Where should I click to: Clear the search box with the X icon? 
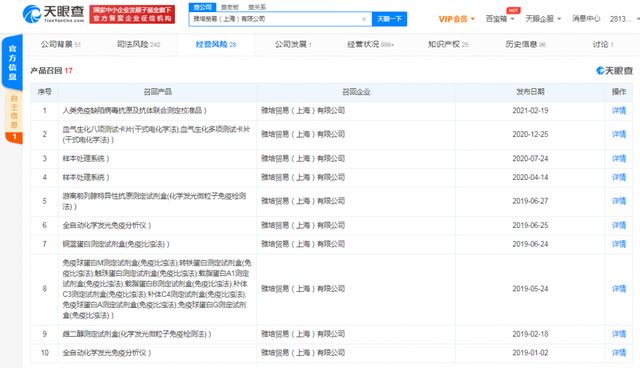[x=364, y=19]
